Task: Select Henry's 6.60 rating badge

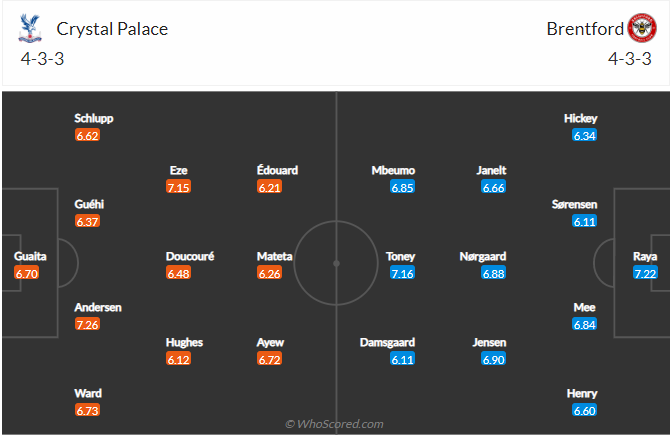Action: [x=585, y=410]
